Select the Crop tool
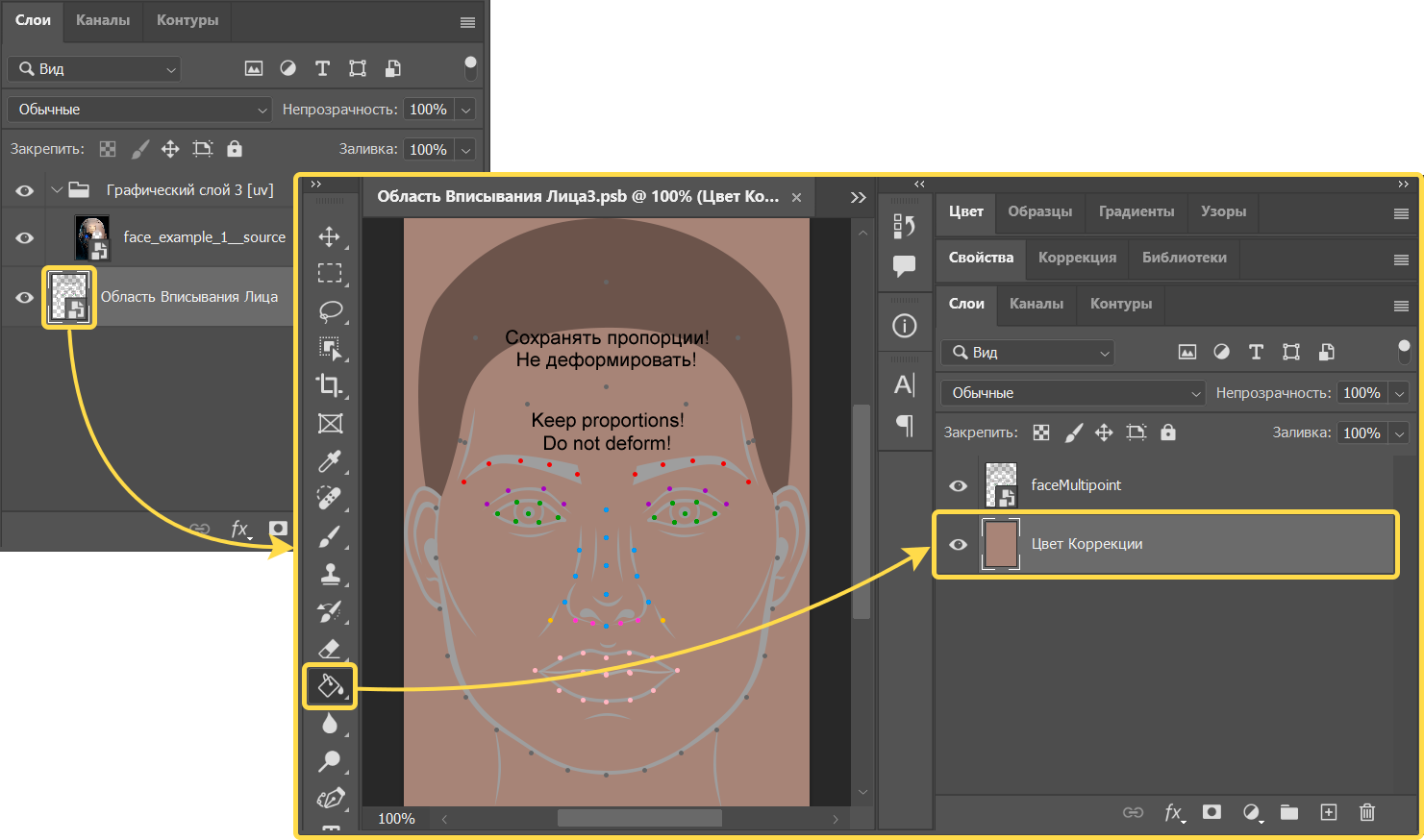Image resolution: width=1424 pixels, height=840 pixels. click(x=330, y=386)
